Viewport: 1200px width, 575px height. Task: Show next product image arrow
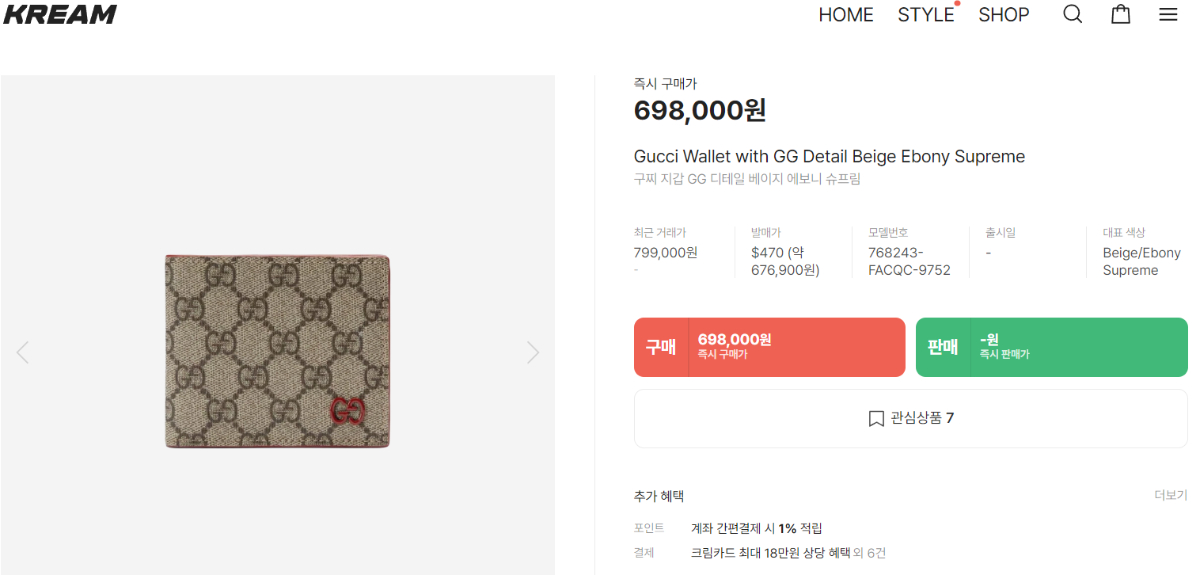coord(533,352)
